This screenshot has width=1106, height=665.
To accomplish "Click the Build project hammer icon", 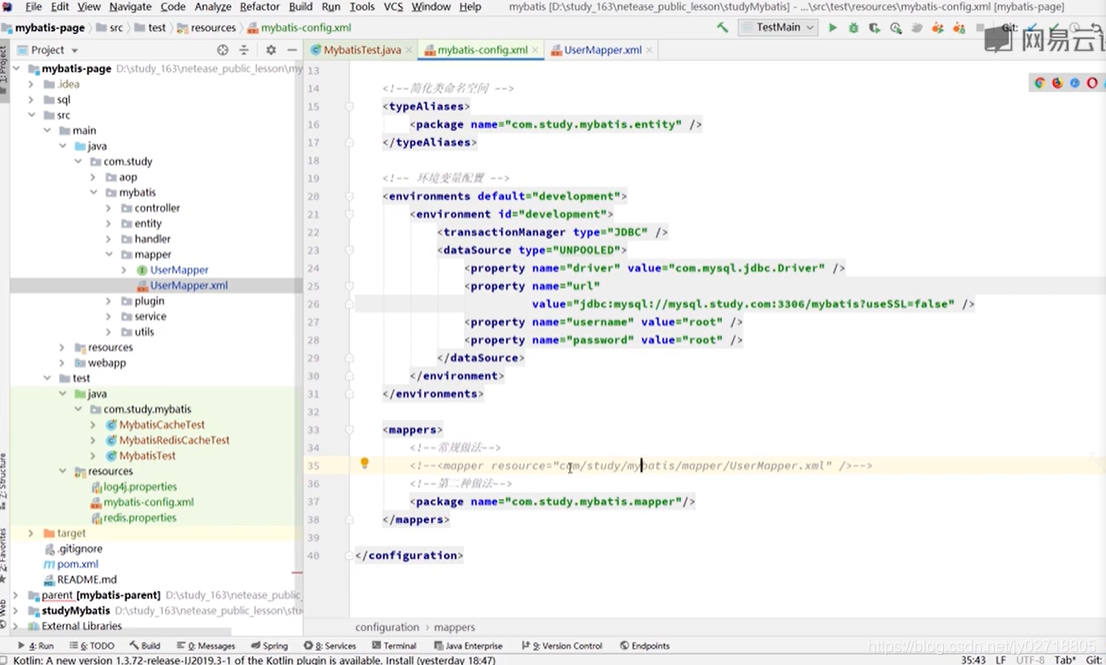I will tap(722, 28).
